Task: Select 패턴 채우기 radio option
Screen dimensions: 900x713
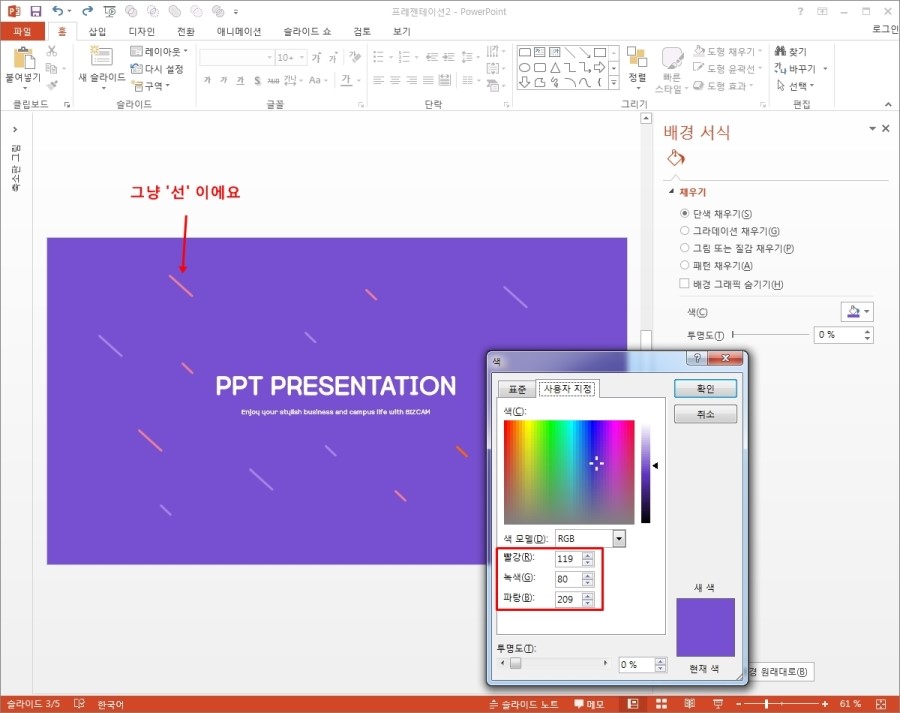Action: pos(684,266)
